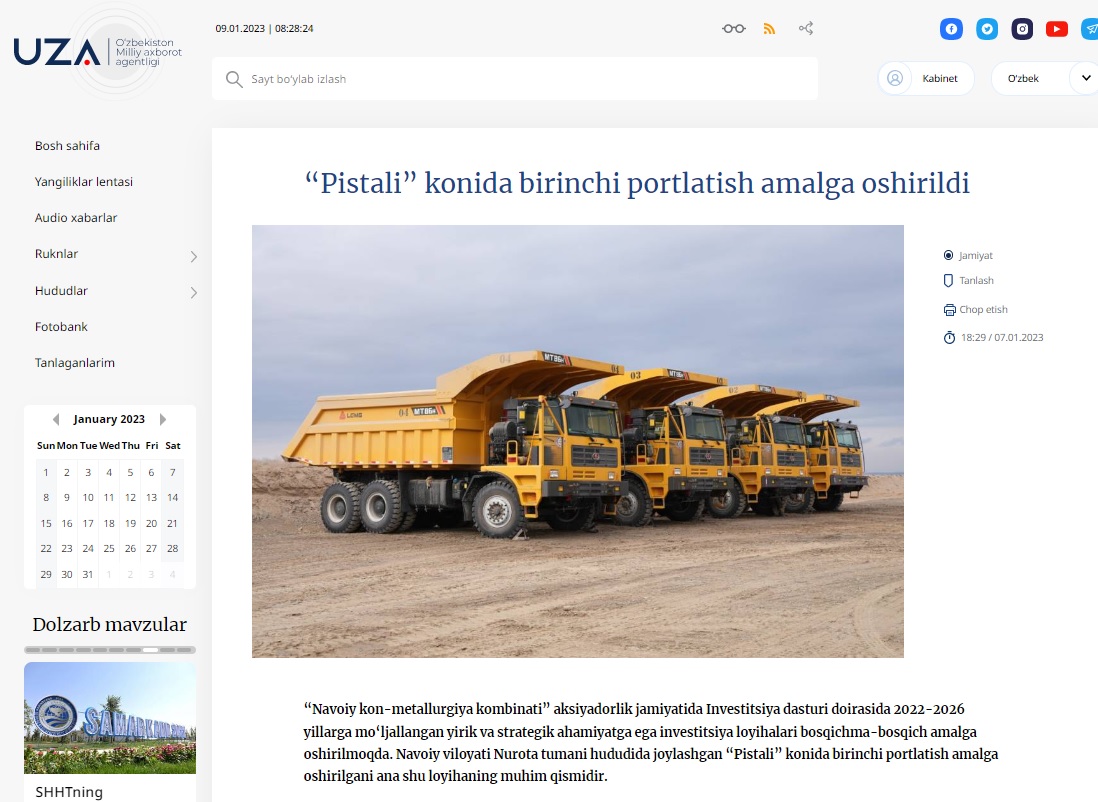
Task: Open the Instagram social icon
Action: click(x=1022, y=29)
